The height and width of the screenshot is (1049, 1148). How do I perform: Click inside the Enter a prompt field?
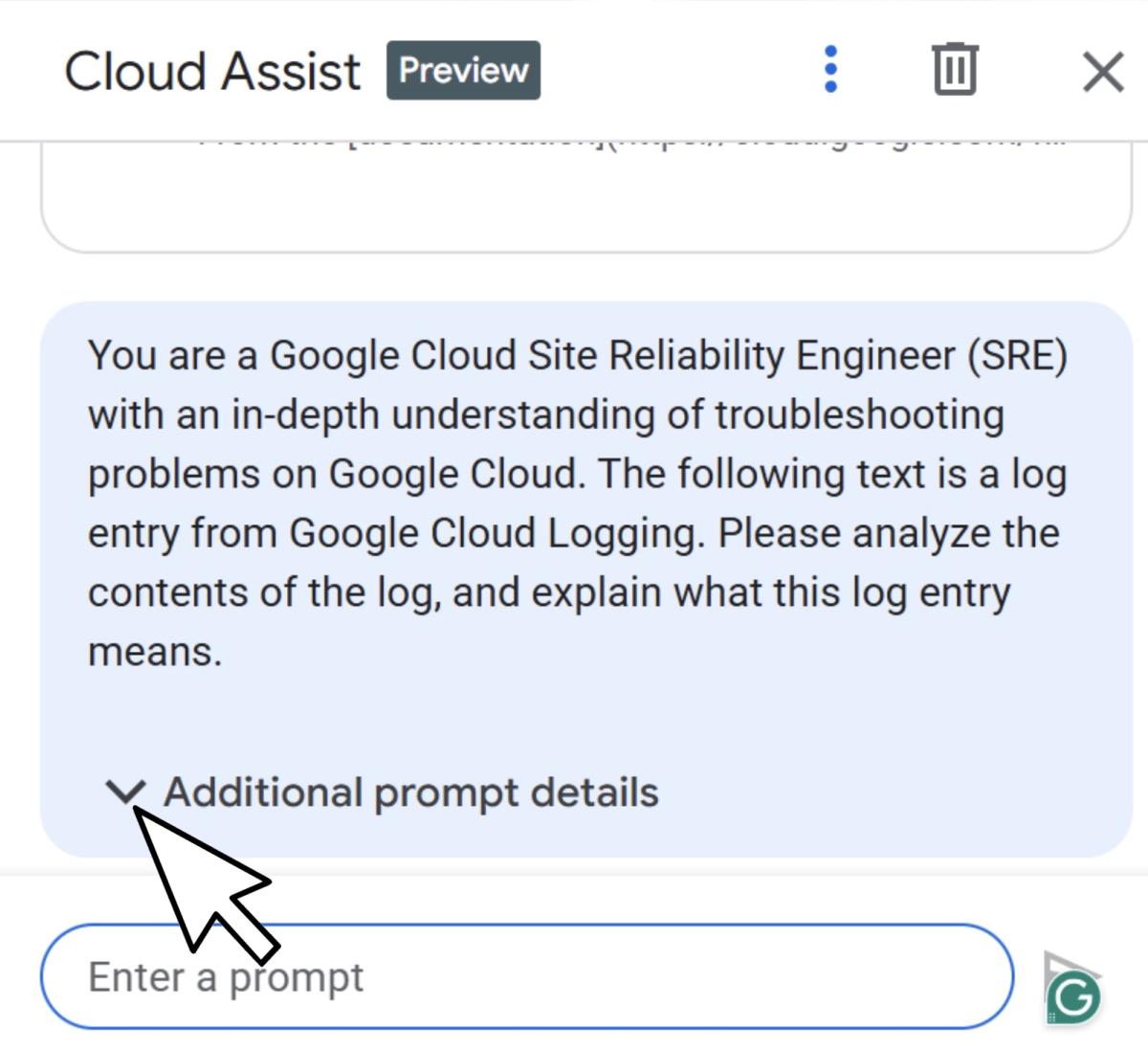[430, 976]
